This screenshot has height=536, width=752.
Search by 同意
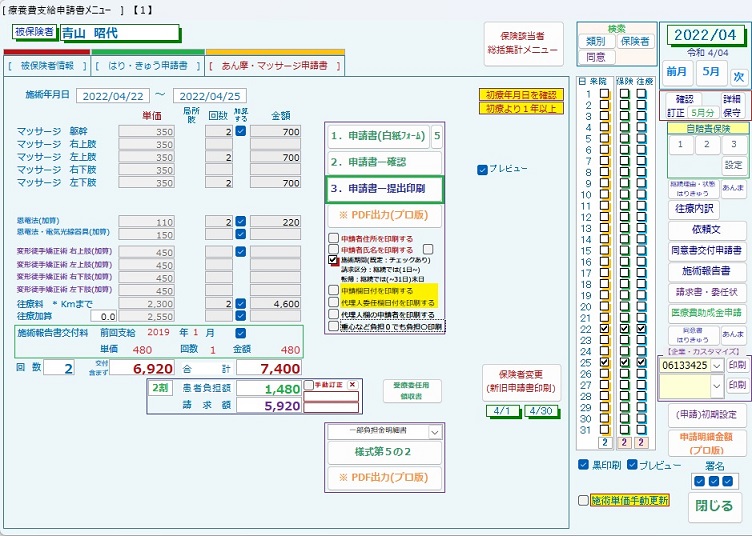[x=595, y=57]
